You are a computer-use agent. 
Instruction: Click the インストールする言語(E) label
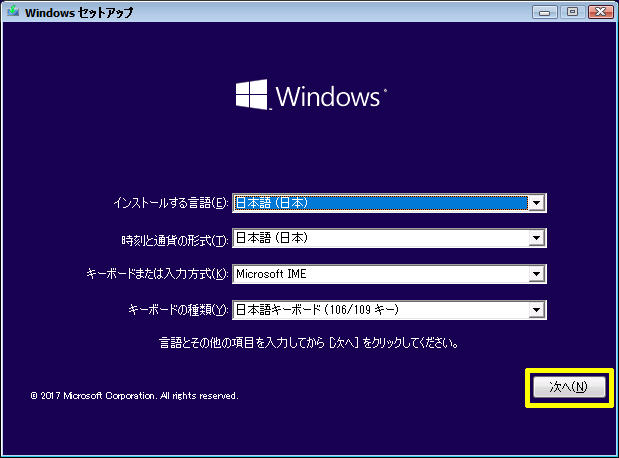(x=171, y=203)
